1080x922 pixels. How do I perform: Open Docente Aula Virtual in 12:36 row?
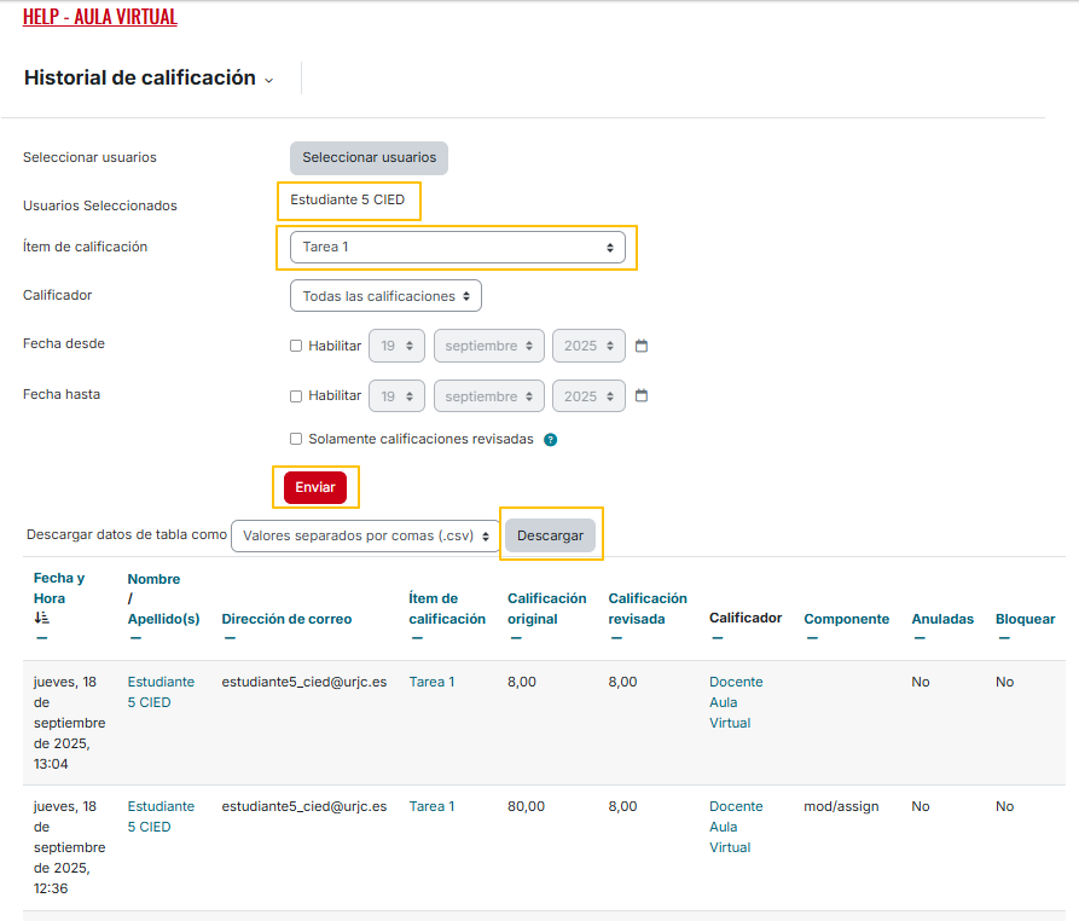736,827
